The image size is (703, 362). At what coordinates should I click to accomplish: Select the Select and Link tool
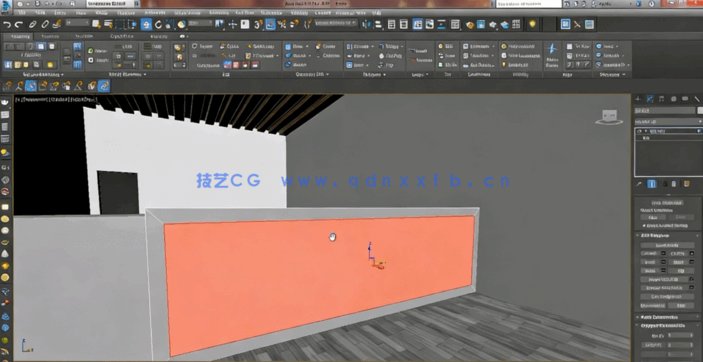click(x=33, y=25)
